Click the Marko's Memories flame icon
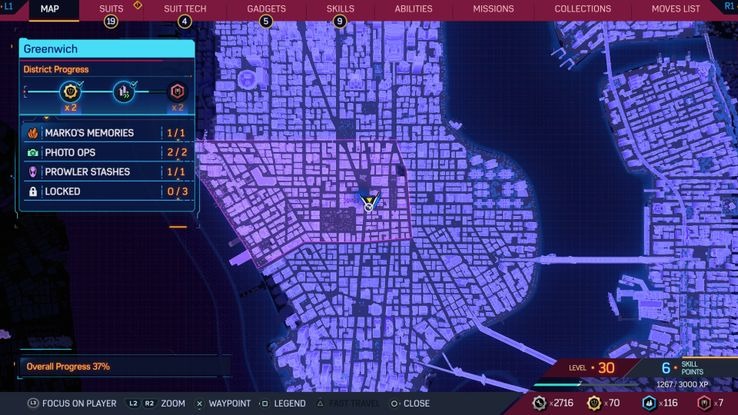The width and height of the screenshot is (738, 415). [x=33, y=133]
